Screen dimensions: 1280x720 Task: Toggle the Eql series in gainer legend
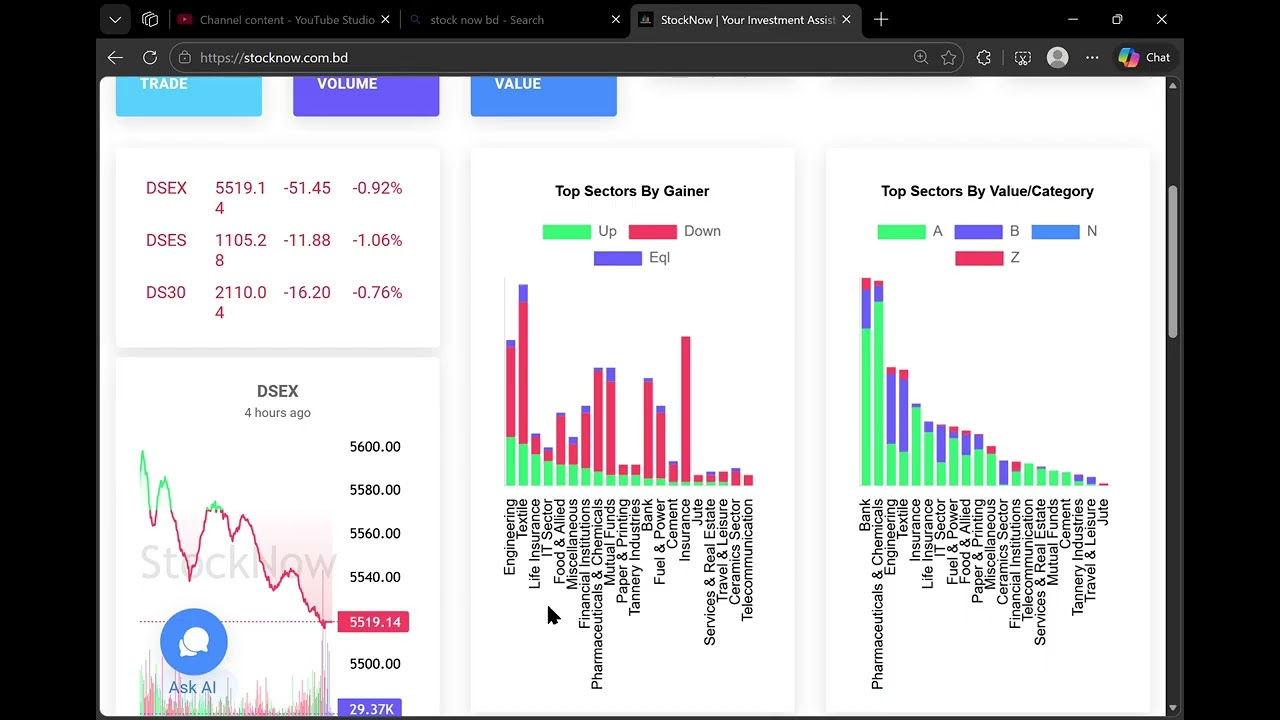coord(632,258)
